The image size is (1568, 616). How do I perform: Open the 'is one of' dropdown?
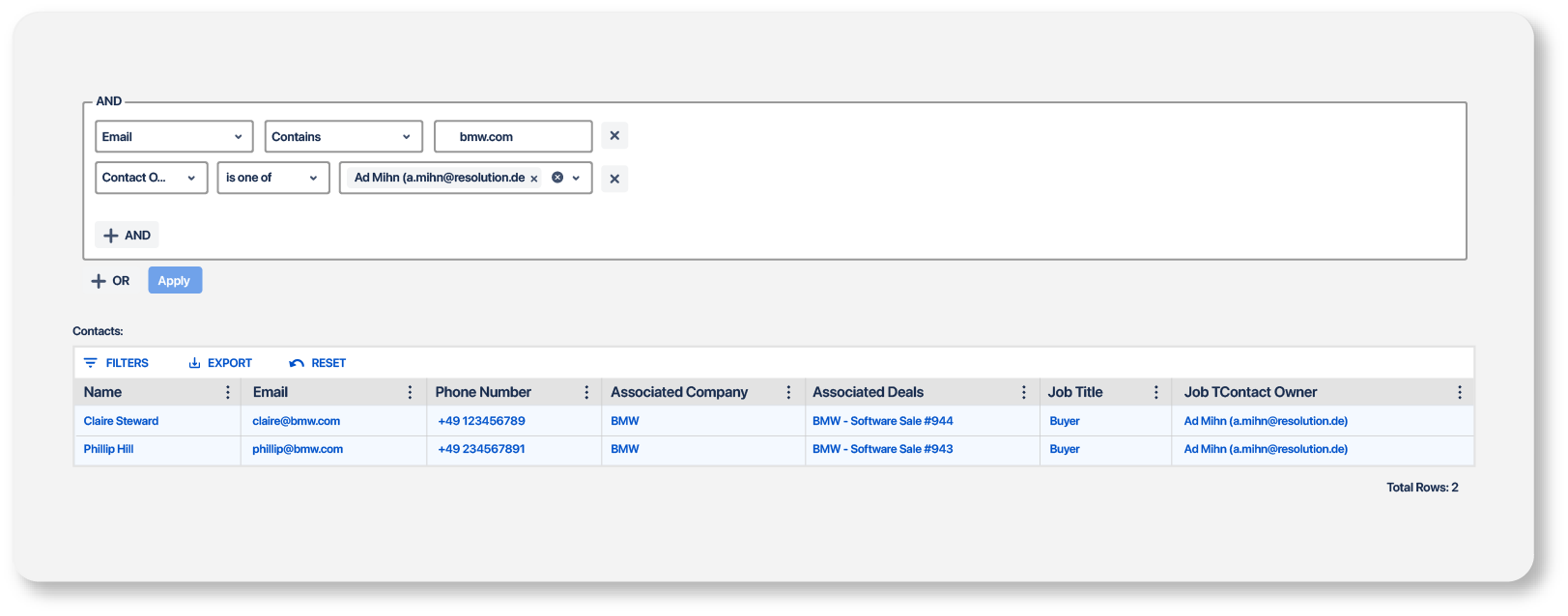[272, 178]
